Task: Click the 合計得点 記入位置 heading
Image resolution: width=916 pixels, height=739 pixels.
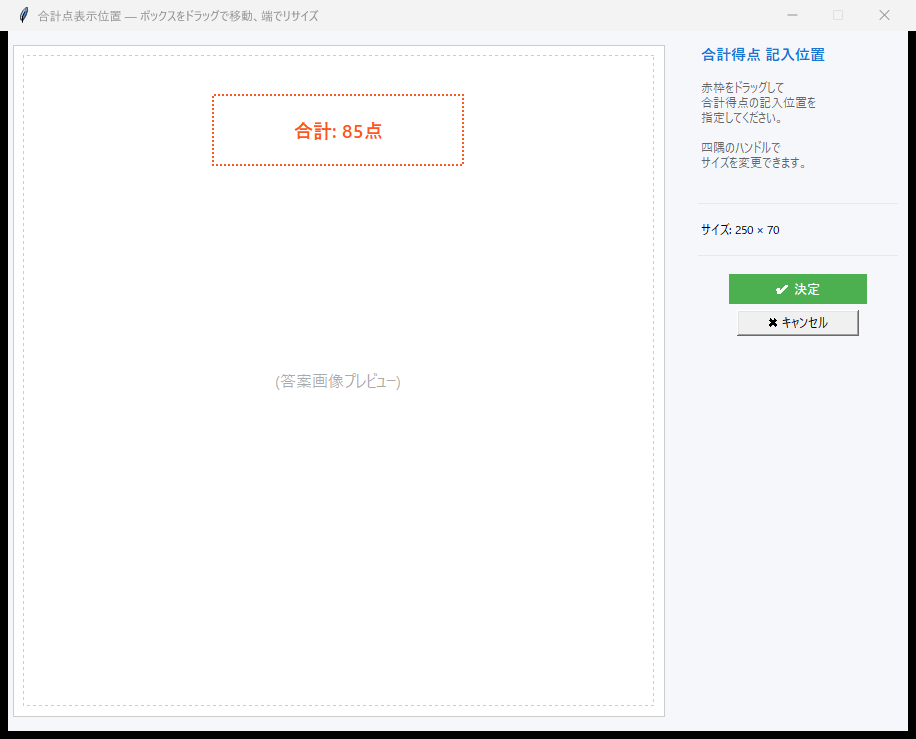Action: pos(763,54)
